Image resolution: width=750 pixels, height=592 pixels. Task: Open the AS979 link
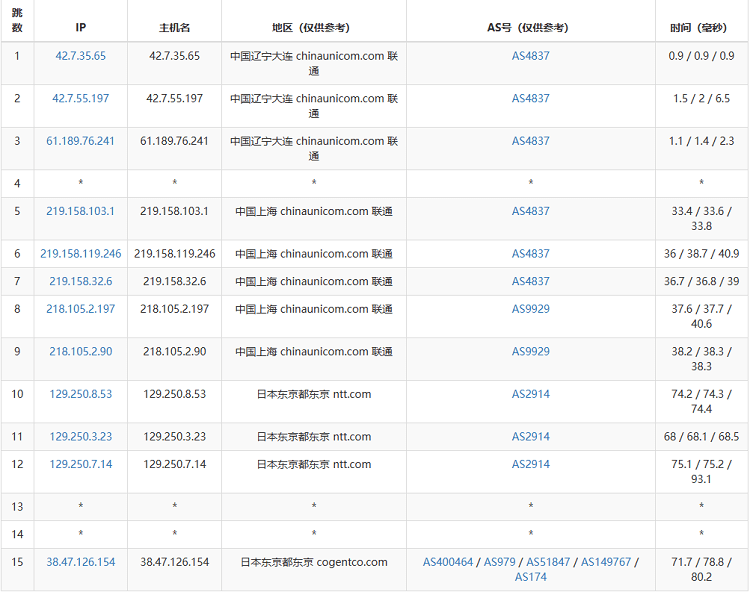pyautogui.click(x=500, y=562)
